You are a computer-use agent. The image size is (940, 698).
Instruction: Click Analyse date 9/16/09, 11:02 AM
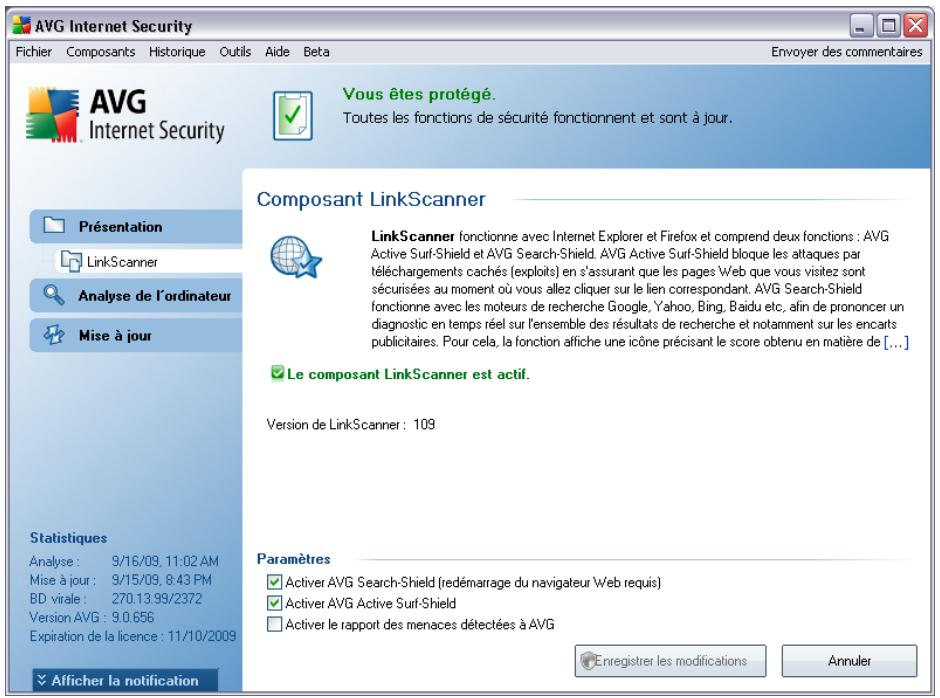pyautogui.click(x=165, y=561)
